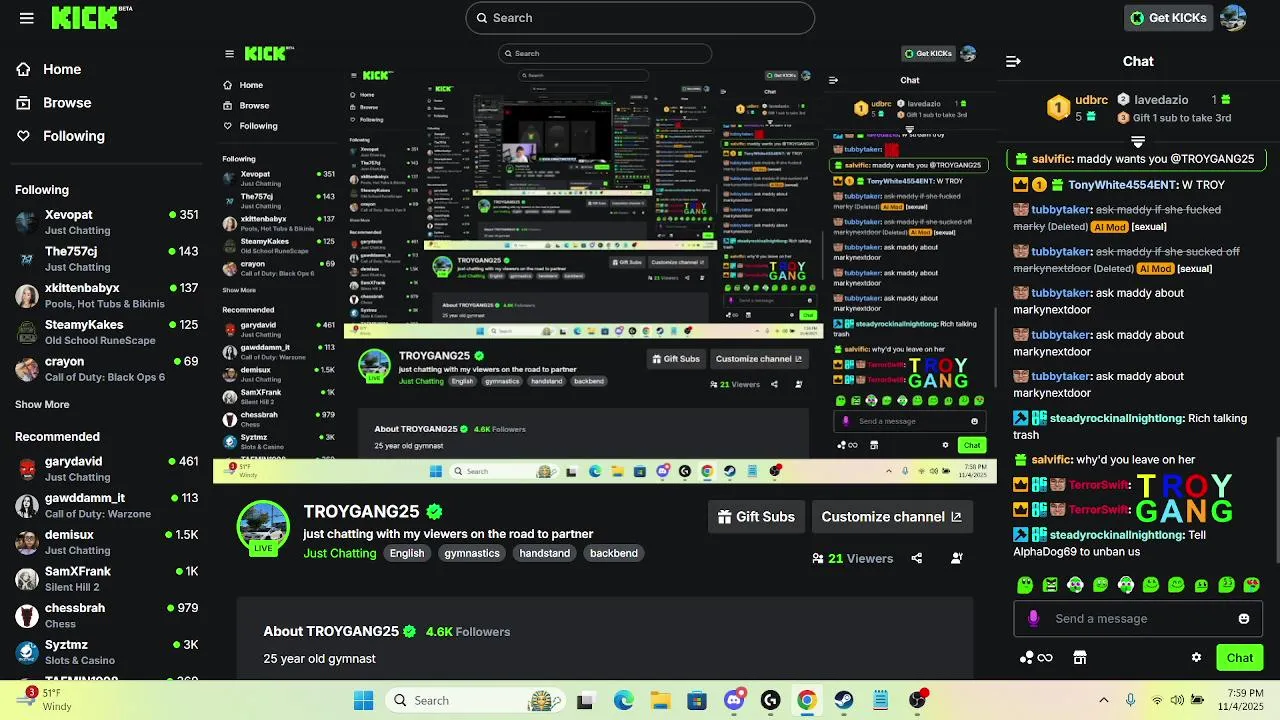Click the Send a message input

click(1138, 619)
